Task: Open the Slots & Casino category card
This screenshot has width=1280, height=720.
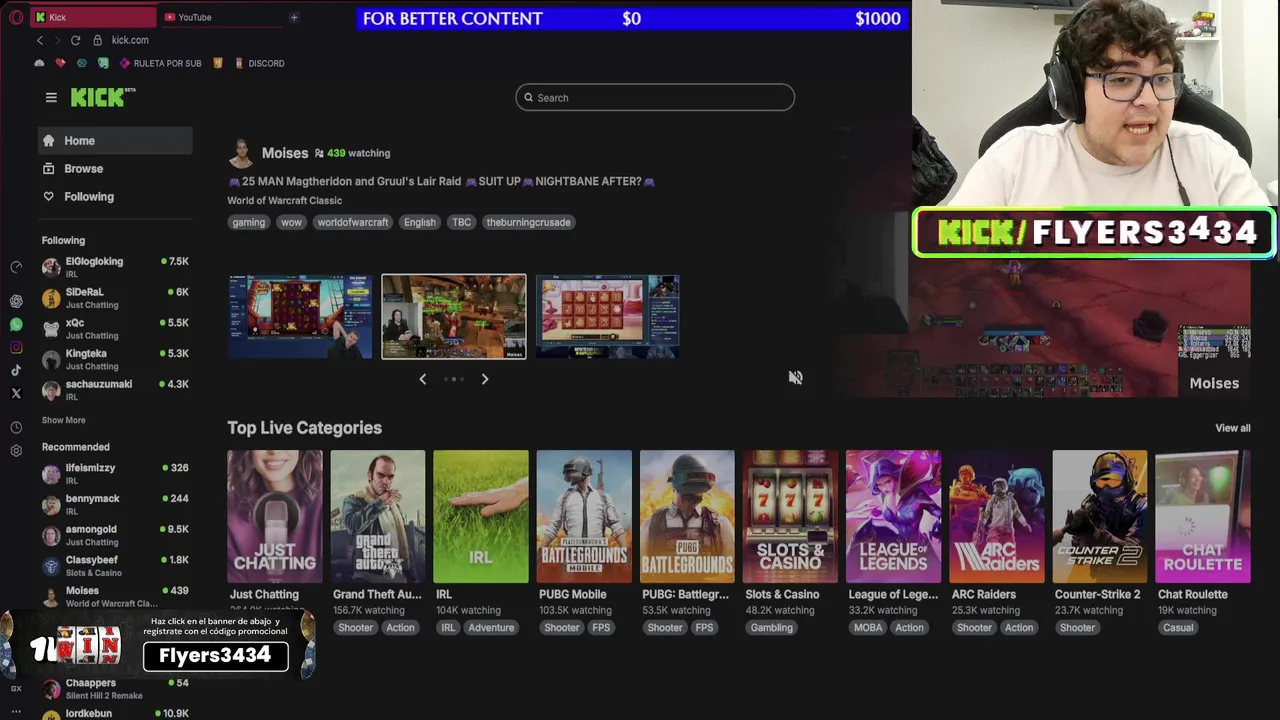Action: (790, 516)
